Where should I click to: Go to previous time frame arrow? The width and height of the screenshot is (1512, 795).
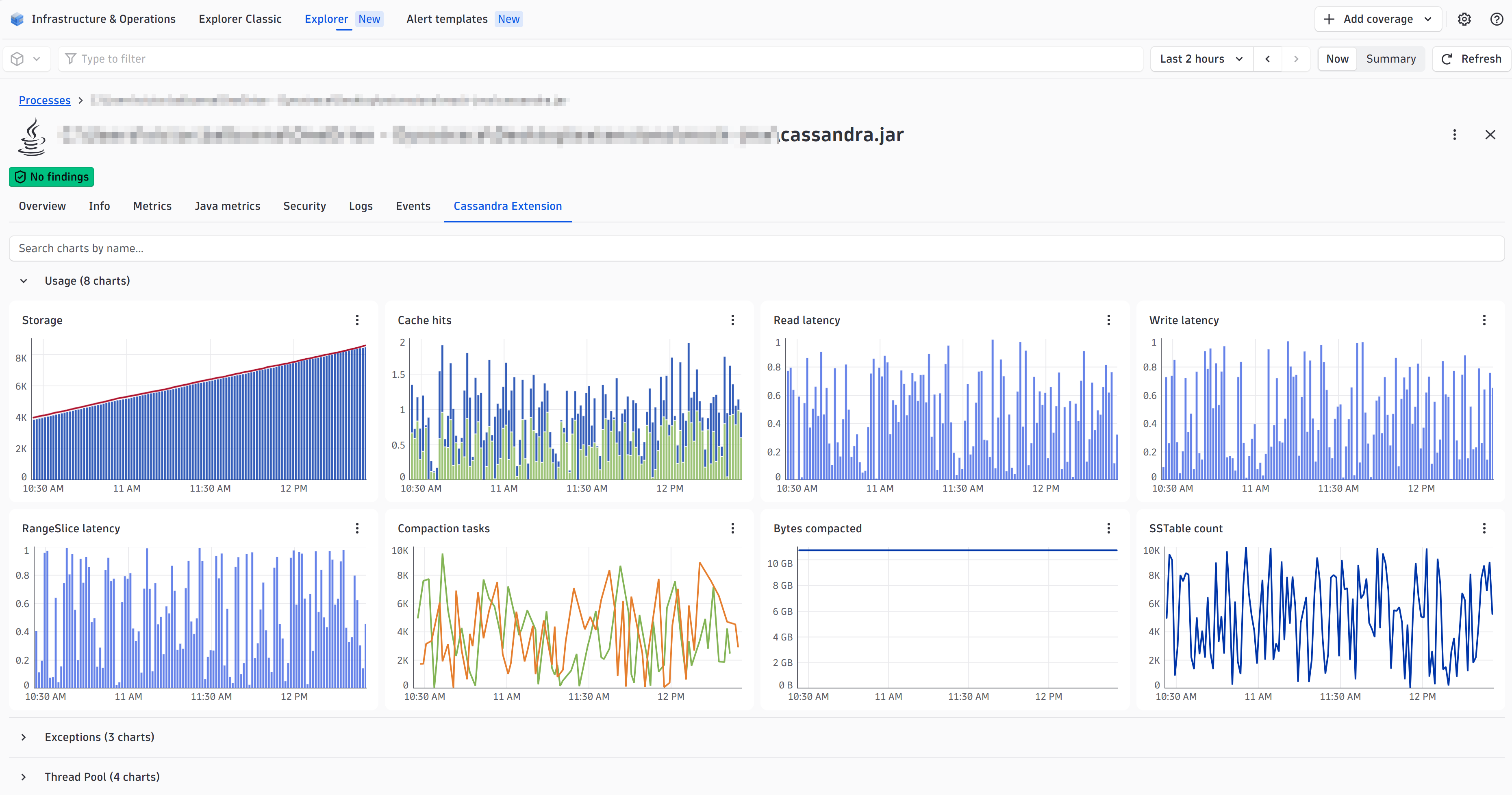[x=1268, y=59]
